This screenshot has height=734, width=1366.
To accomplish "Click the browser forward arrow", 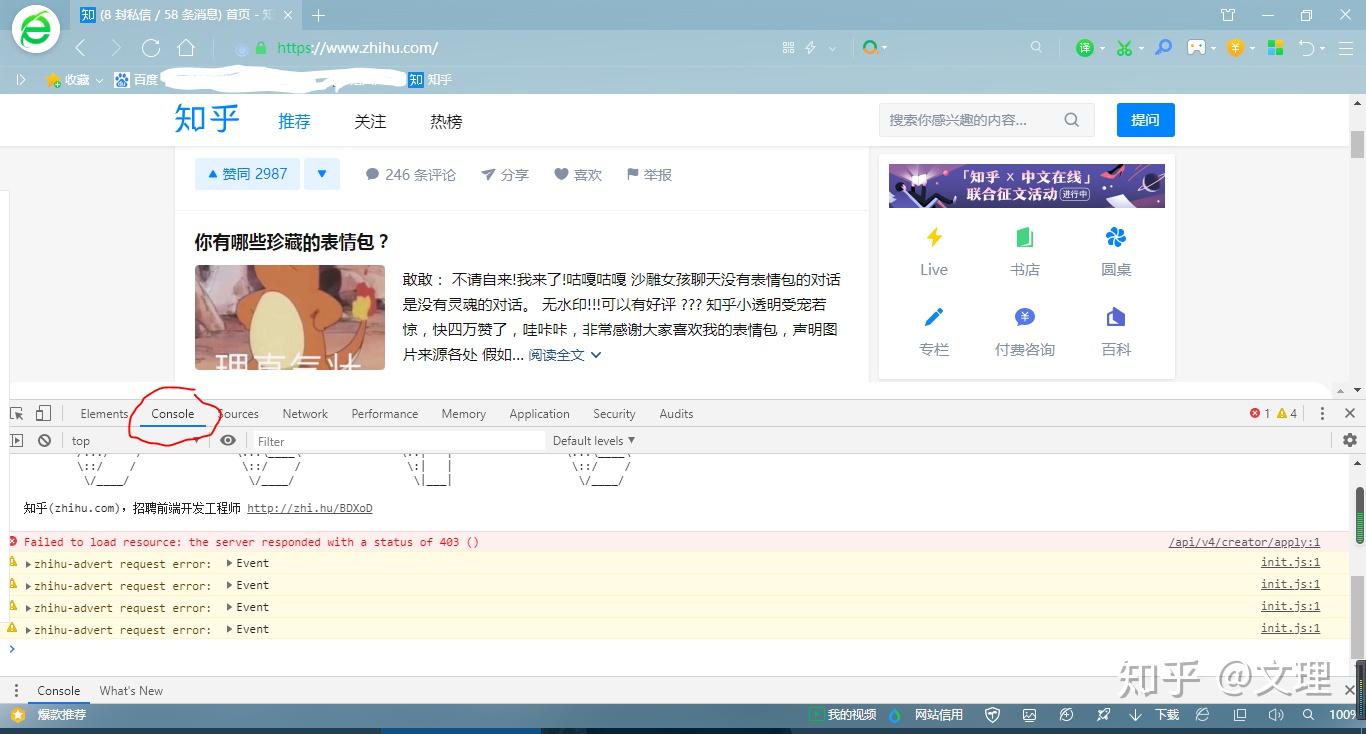I will coord(116,48).
